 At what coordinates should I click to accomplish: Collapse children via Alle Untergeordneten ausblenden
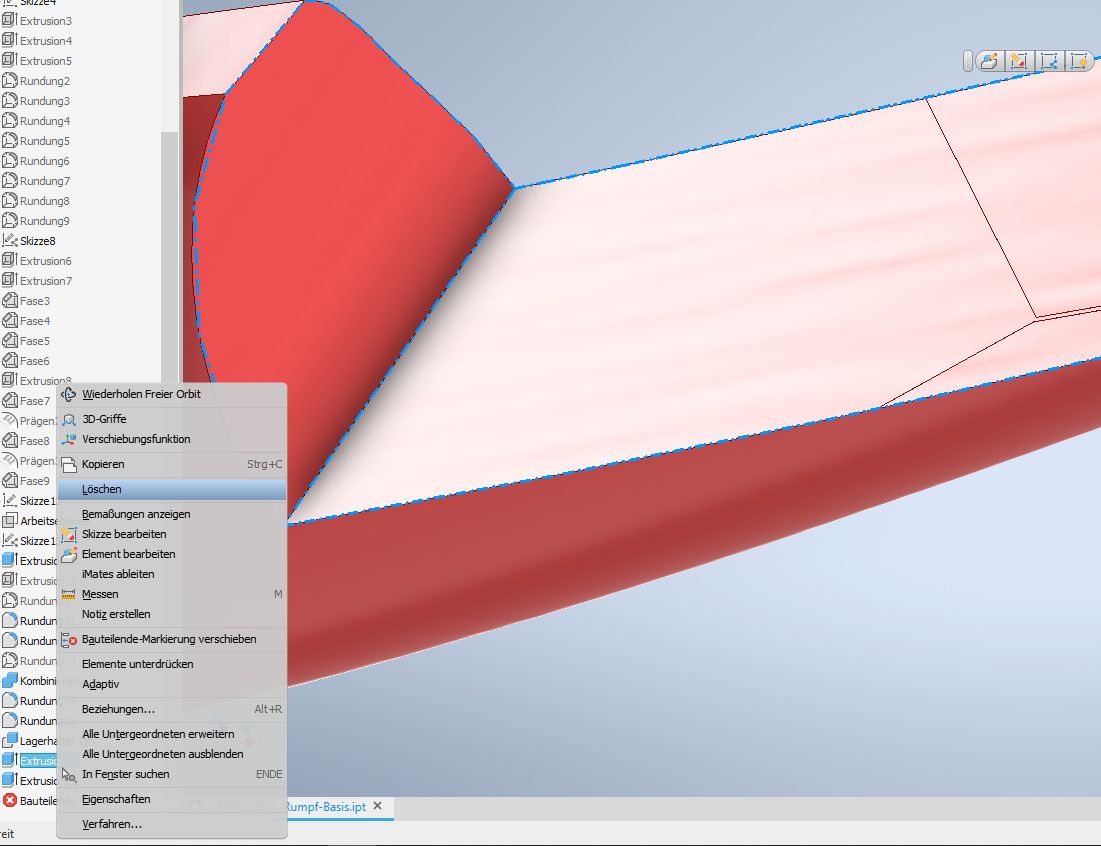[162, 754]
